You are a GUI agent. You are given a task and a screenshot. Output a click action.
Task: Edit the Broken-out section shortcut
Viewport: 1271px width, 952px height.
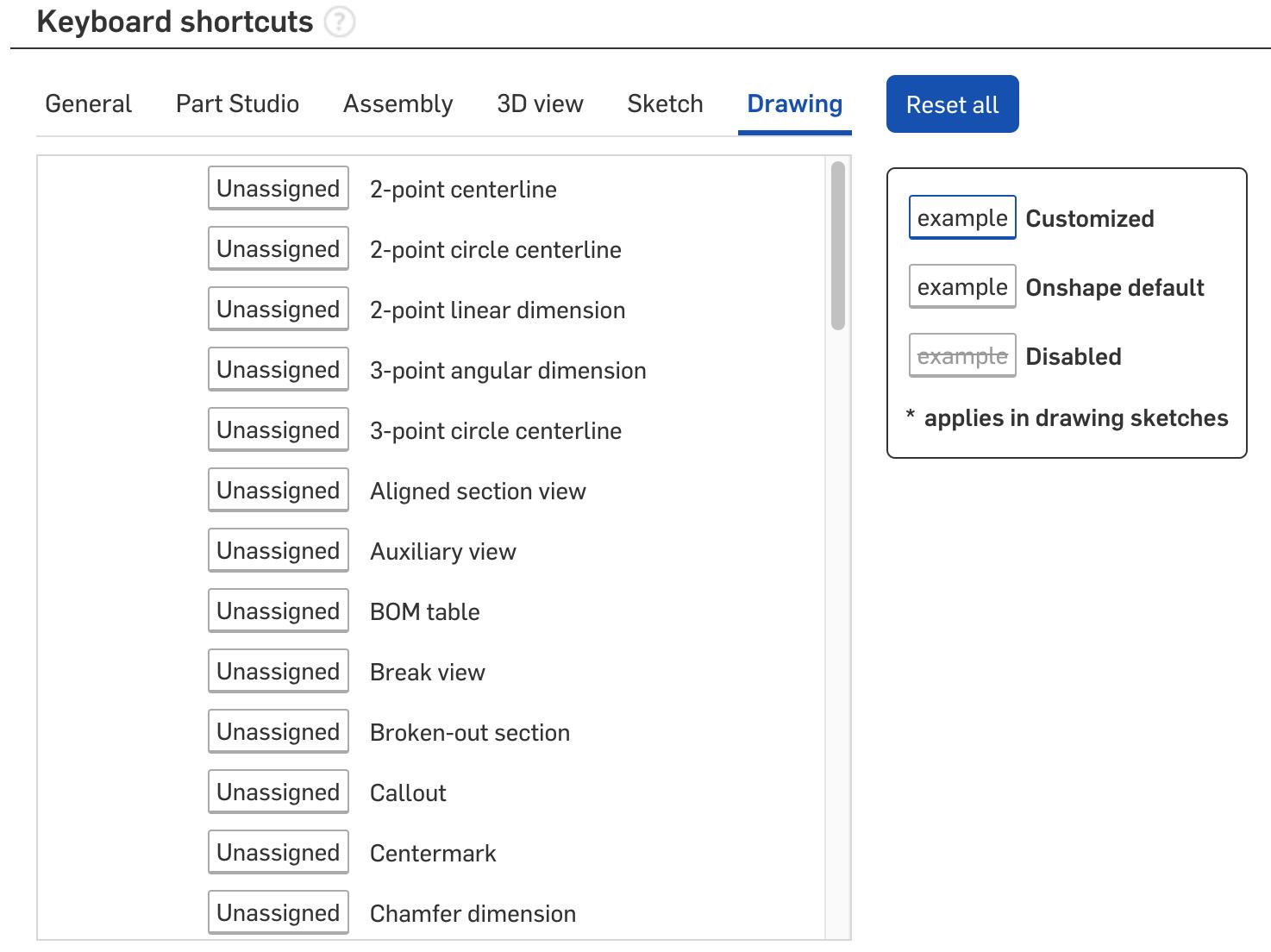coord(278,732)
